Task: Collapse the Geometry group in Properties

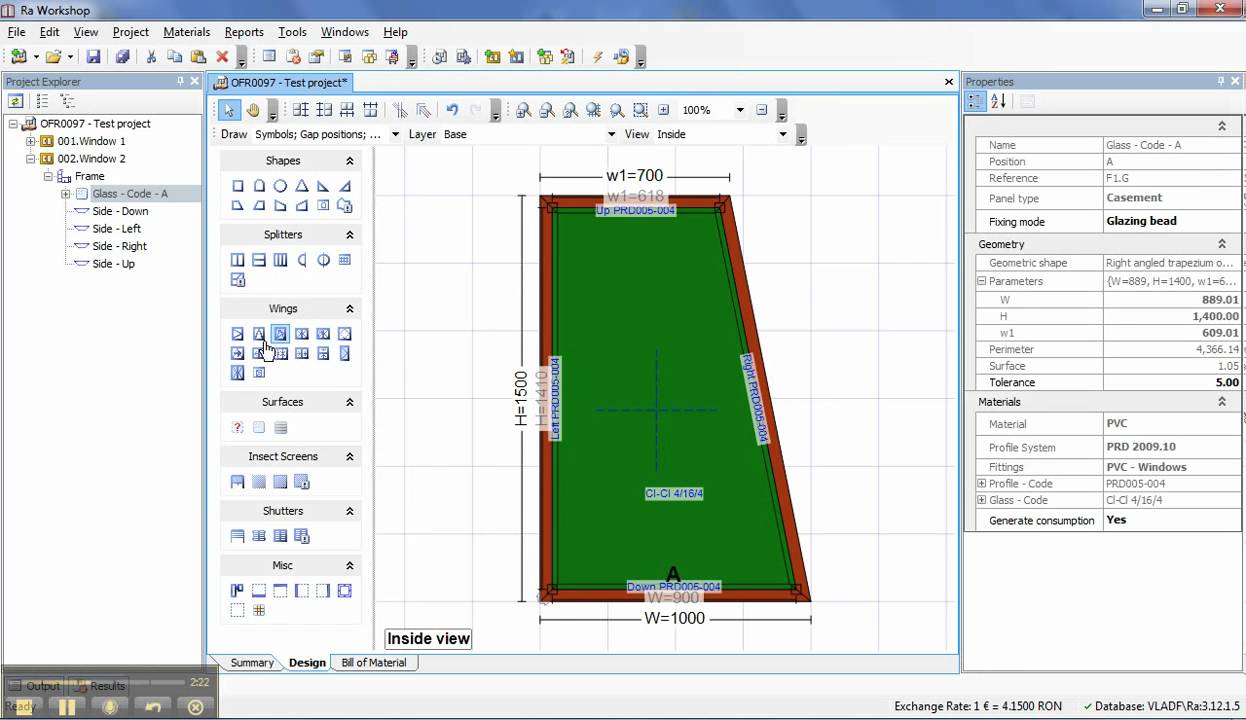Action: (x=1221, y=244)
